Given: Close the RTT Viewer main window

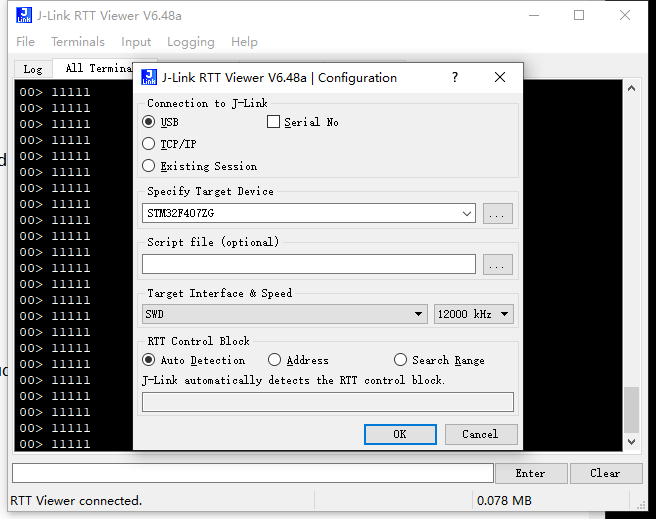Looking at the screenshot, I should pos(625,15).
